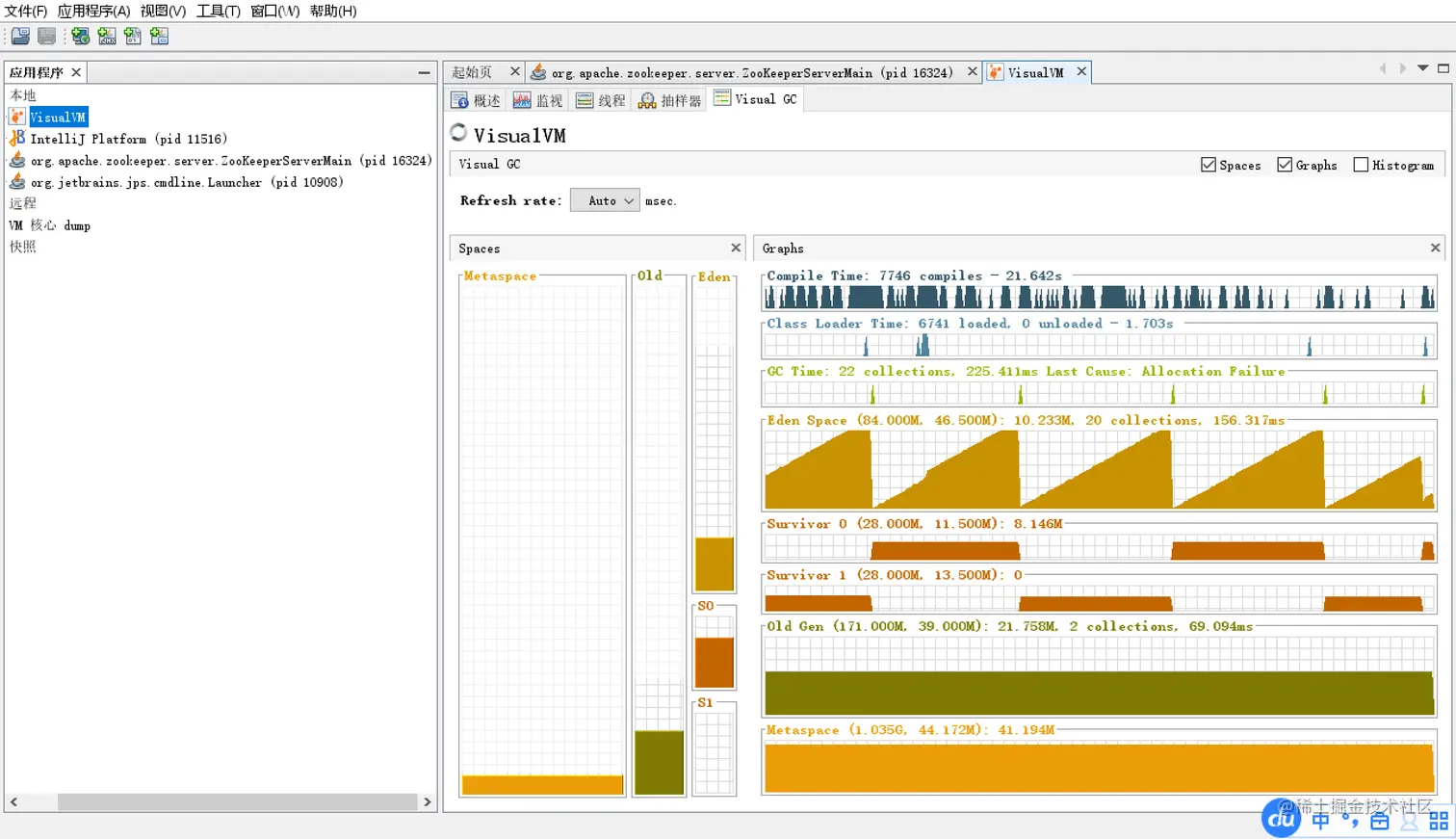Screen dimensions: 1456x839
Task: Close the Spaces panel
Action: [x=736, y=248]
